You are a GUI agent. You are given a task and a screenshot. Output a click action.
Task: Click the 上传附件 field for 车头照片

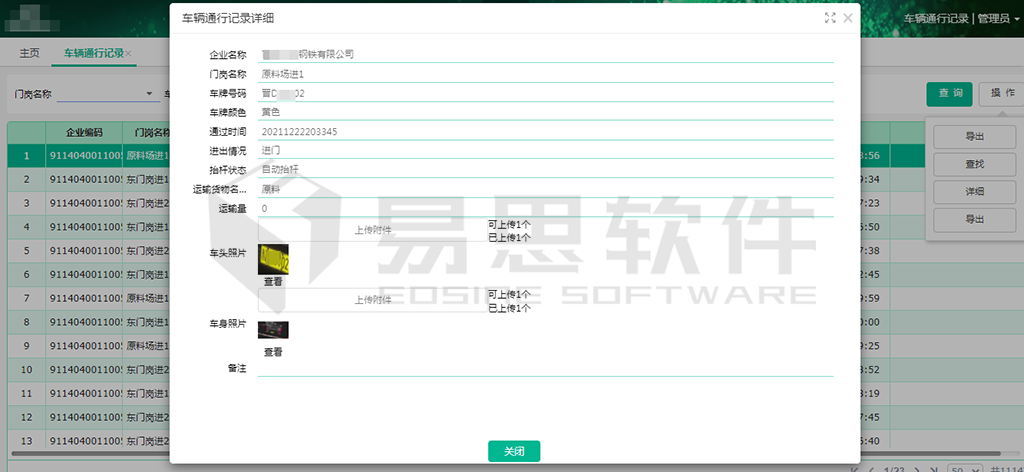[x=372, y=230]
